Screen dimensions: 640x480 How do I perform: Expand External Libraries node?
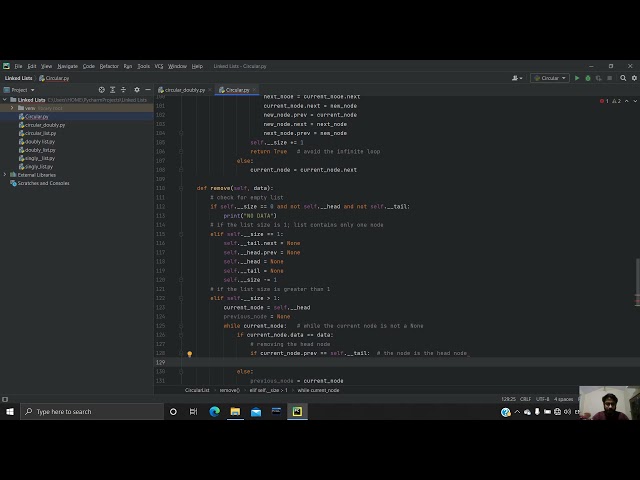(x=5, y=175)
